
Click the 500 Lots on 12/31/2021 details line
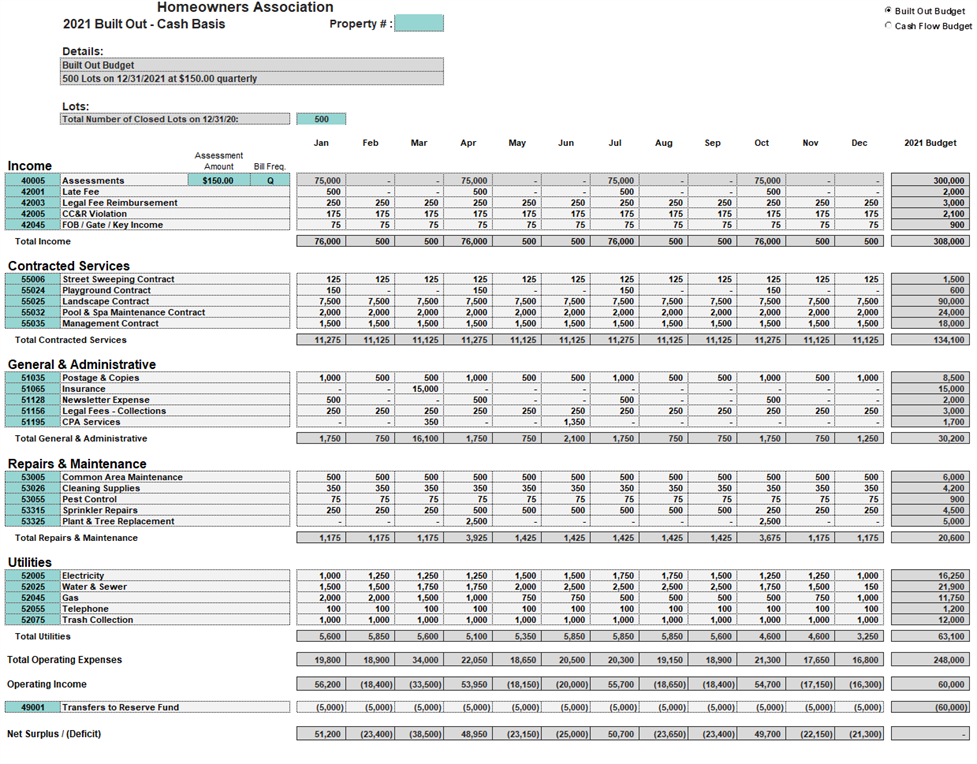pyautogui.click(x=252, y=78)
